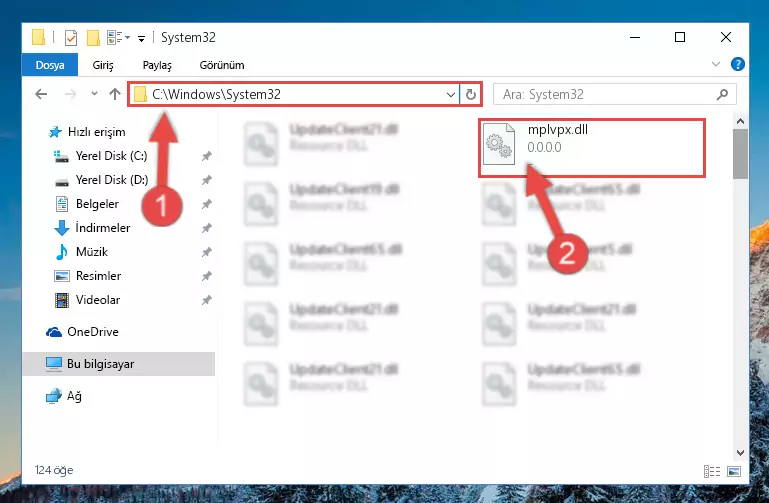Click the view layout icon in title bar
The height and width of the screenshot is (503, 769).
click(x=115, y=37)
